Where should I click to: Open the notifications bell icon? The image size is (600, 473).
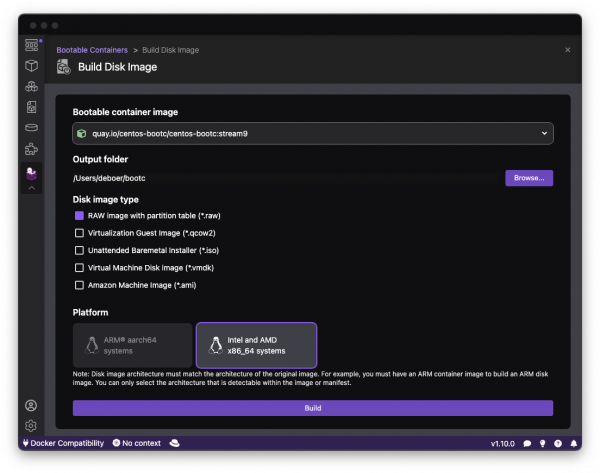574,444
